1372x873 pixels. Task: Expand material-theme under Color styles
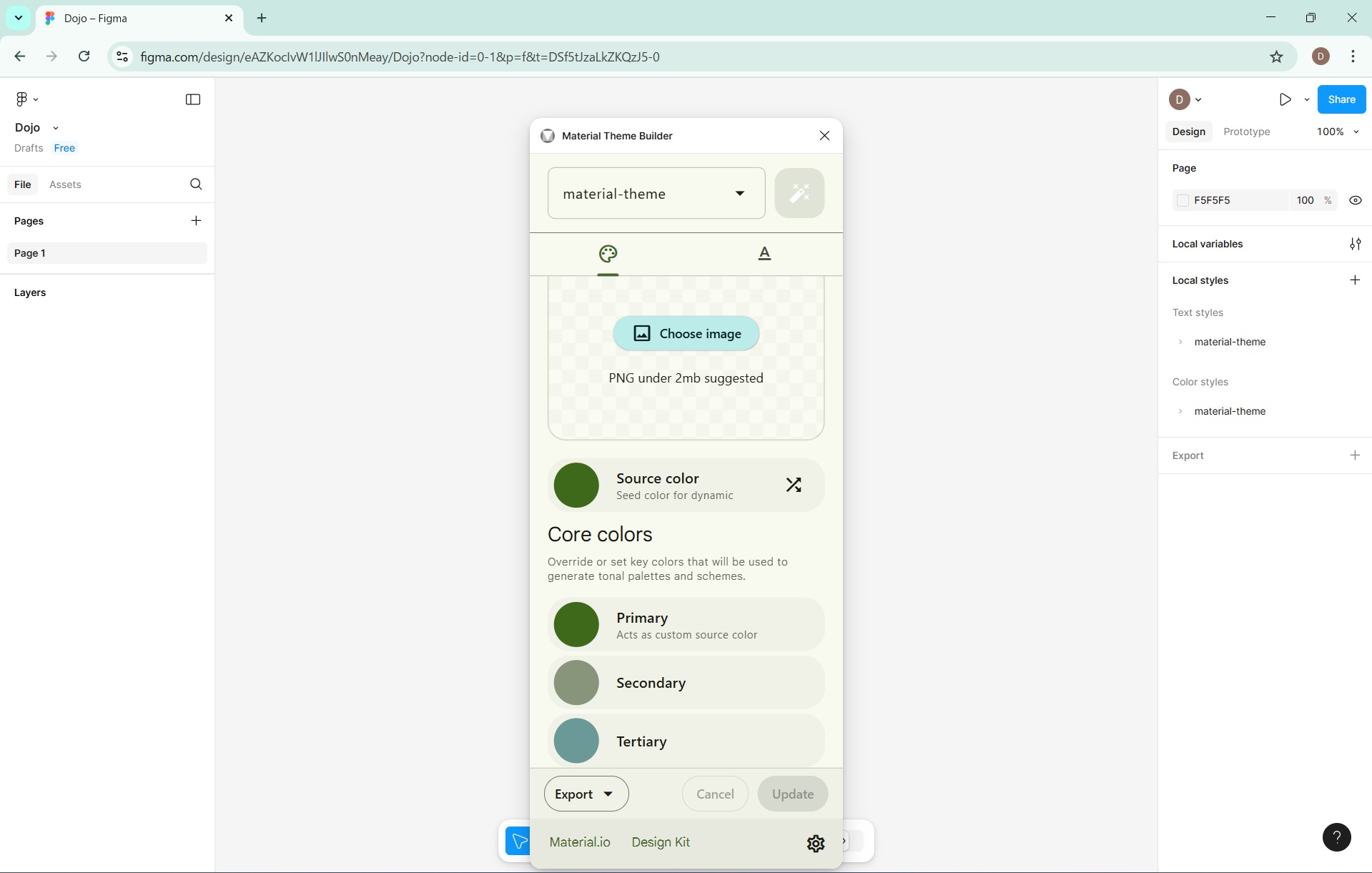pos(1180,411)
